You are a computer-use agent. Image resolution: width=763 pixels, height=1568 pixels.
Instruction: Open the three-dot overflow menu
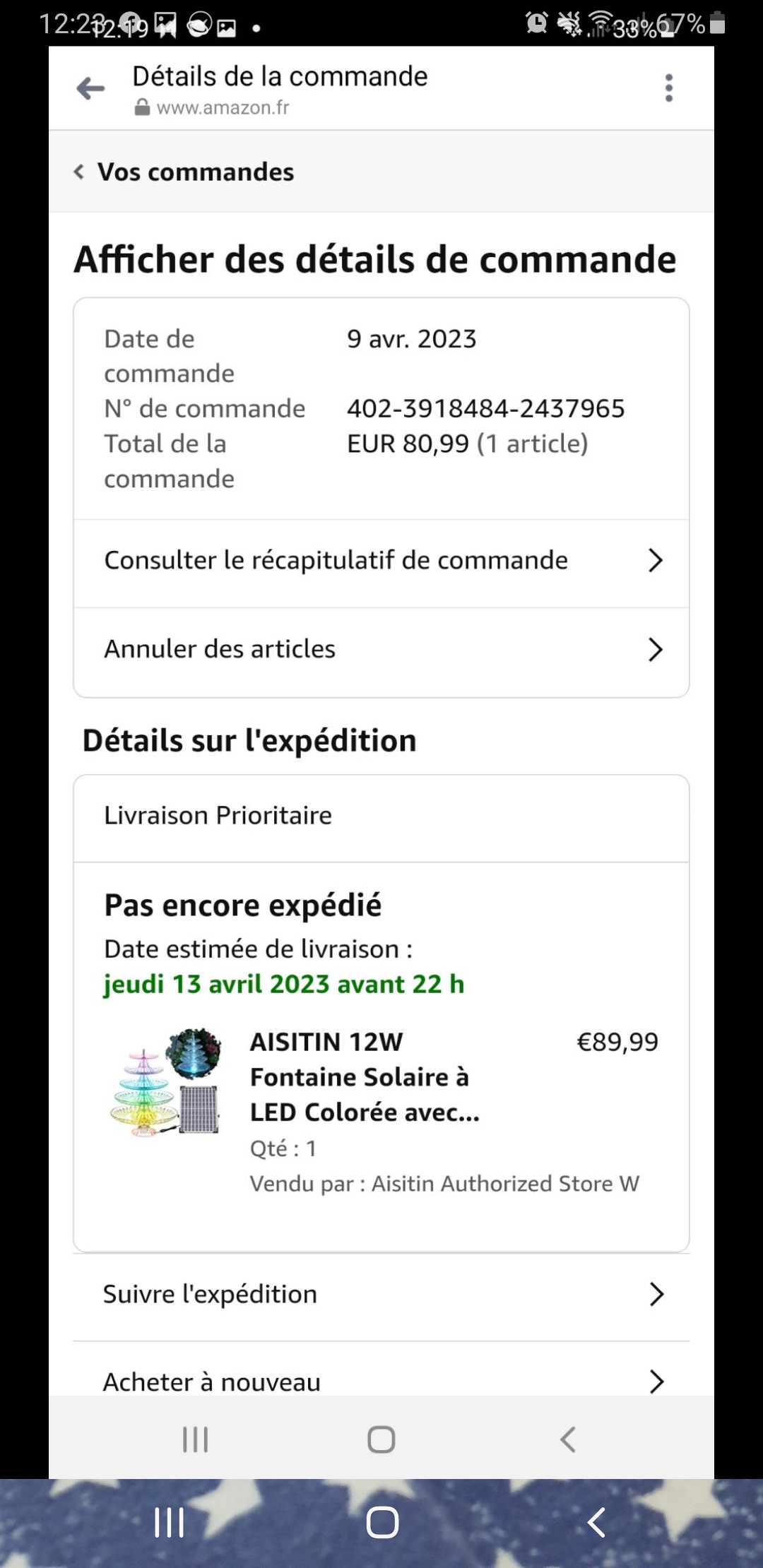coord(668,88)
